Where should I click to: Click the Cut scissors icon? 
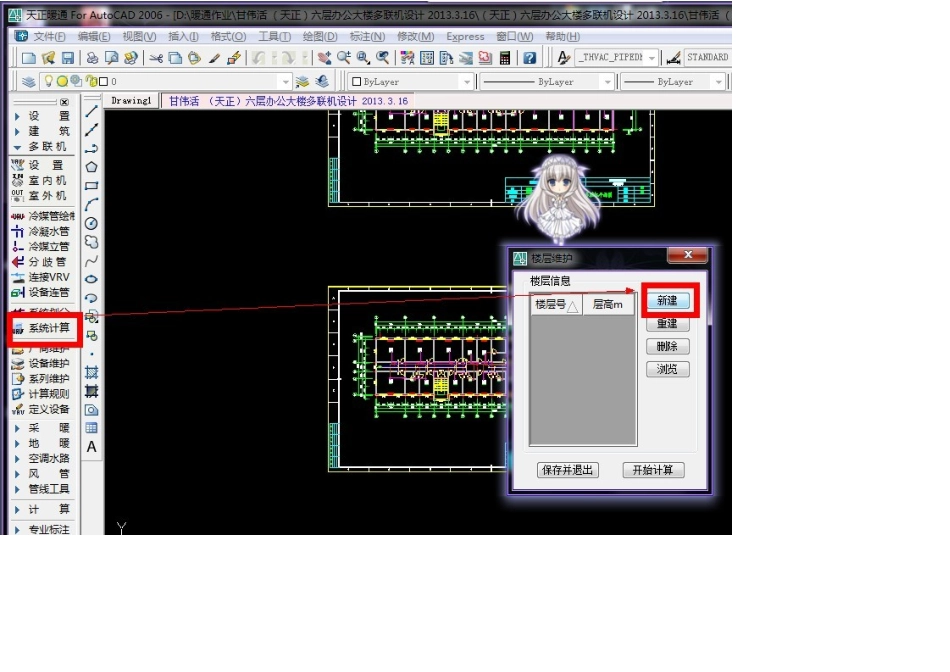pos(156,58)
